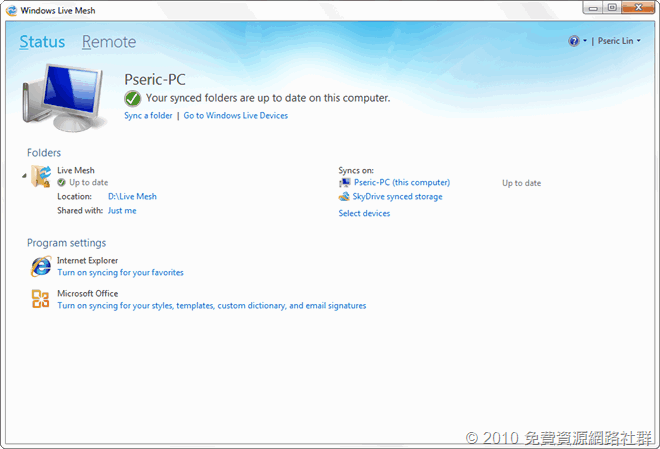This screenshot has width=660, height=449.
Task: Switch to the Status tab
Action: (42, 42)
